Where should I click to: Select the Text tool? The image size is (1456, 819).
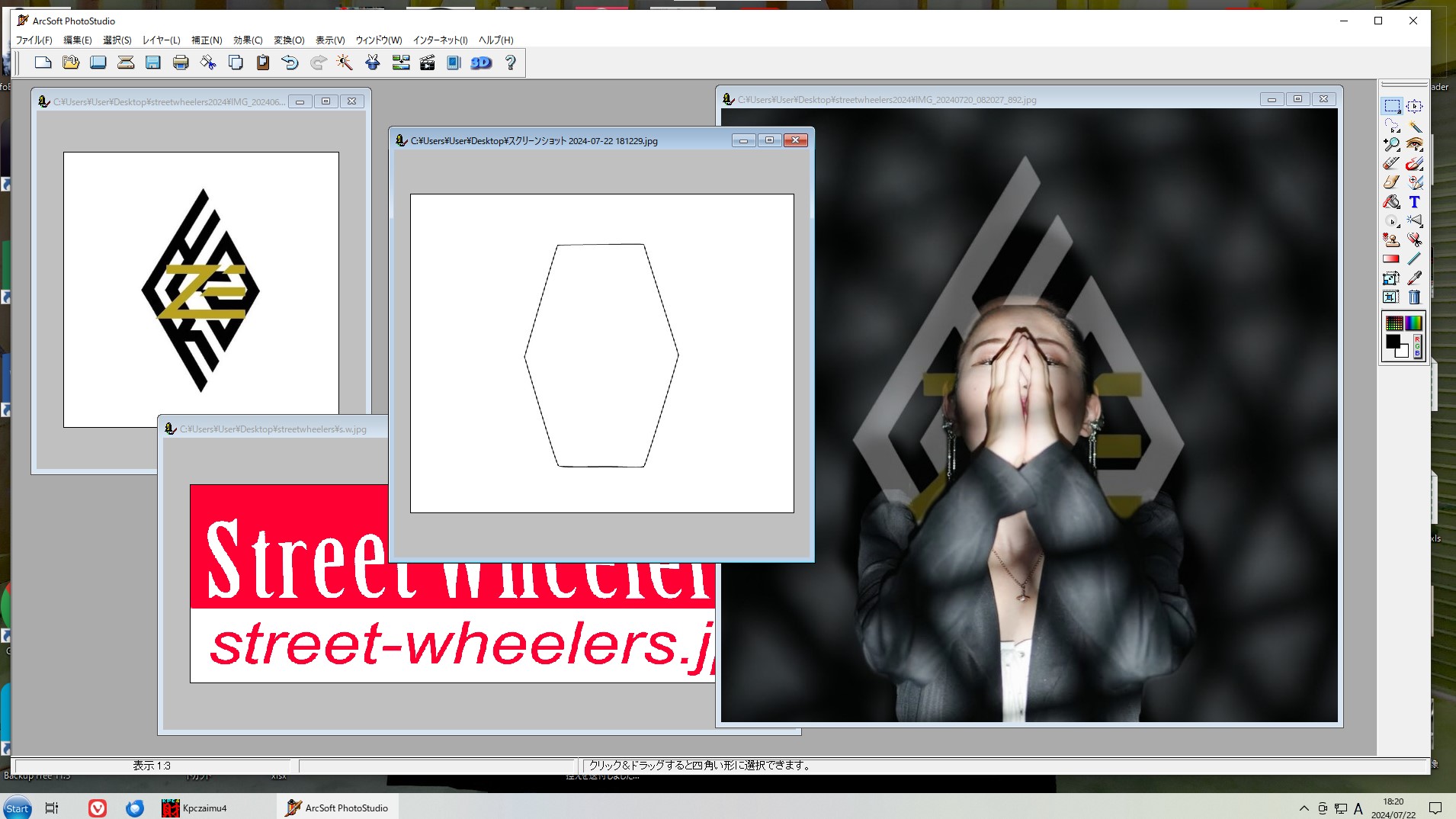coord(1415,201)
